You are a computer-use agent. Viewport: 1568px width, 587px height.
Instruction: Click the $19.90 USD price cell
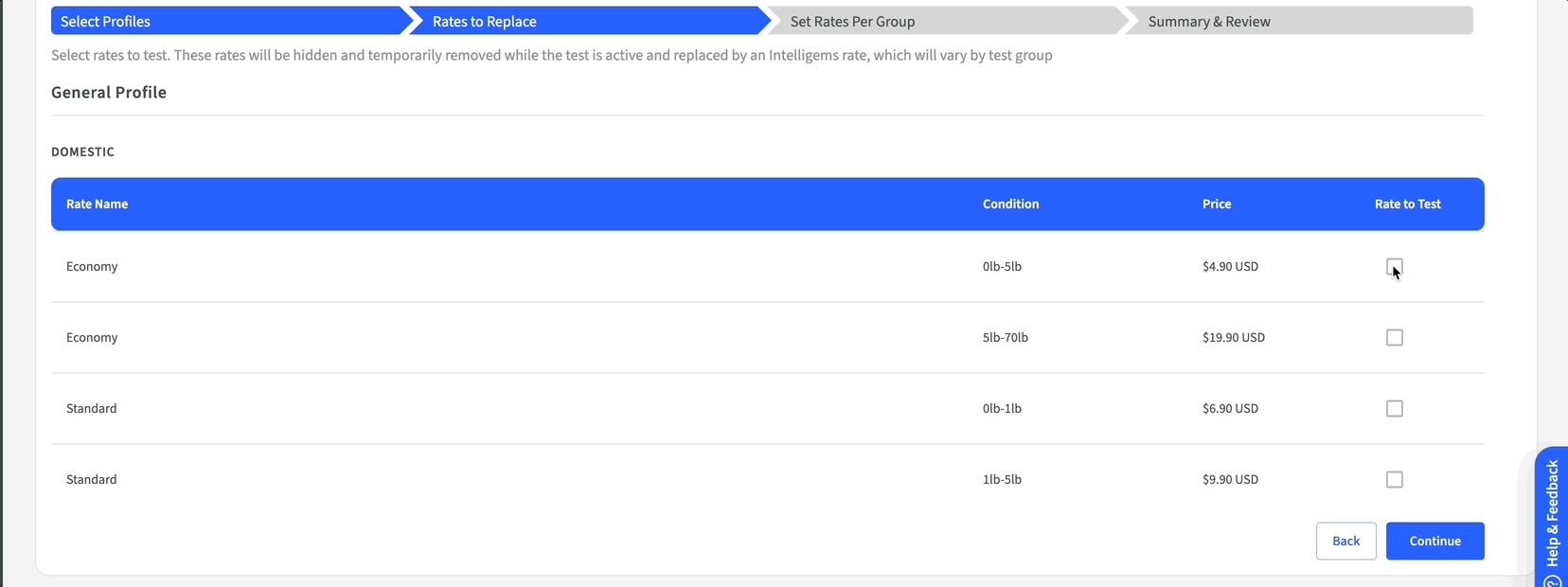(1233, 338)
